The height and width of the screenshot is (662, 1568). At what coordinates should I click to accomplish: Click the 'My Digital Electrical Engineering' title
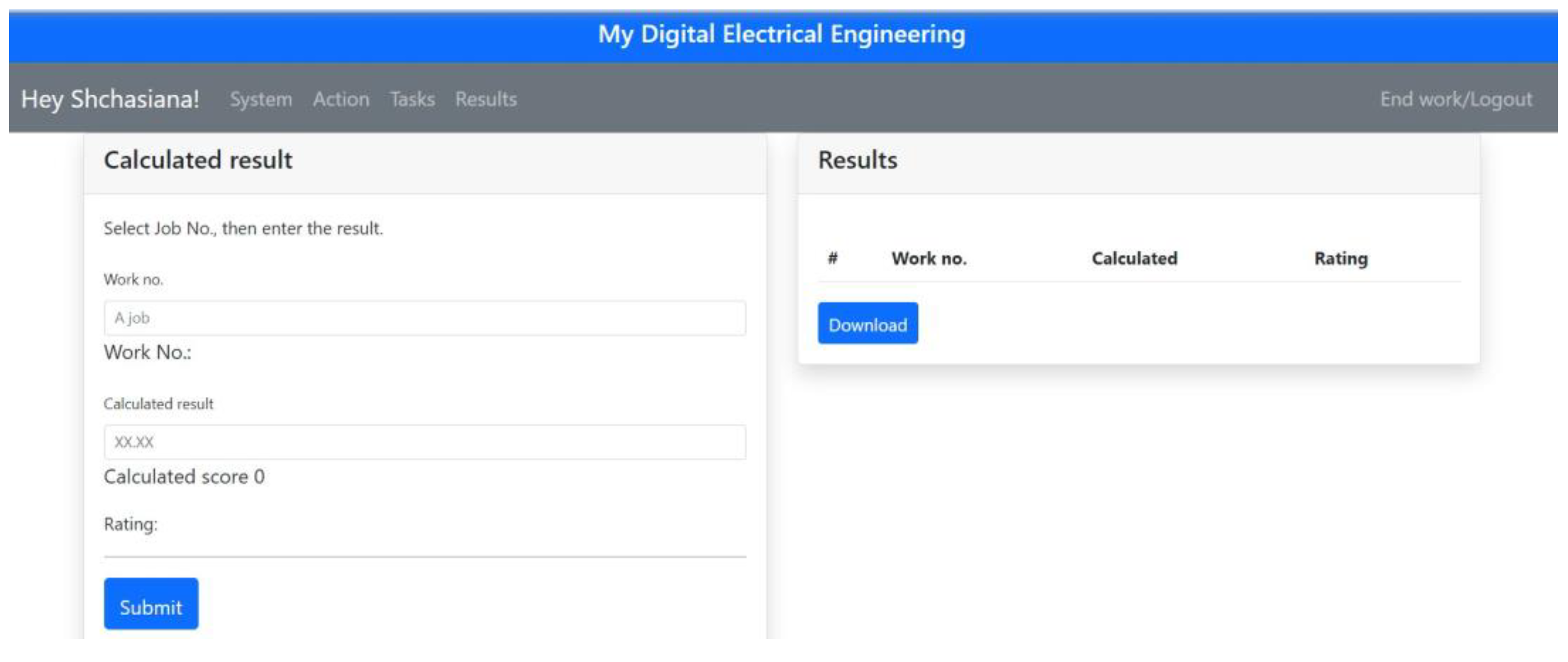coord(781,34)
